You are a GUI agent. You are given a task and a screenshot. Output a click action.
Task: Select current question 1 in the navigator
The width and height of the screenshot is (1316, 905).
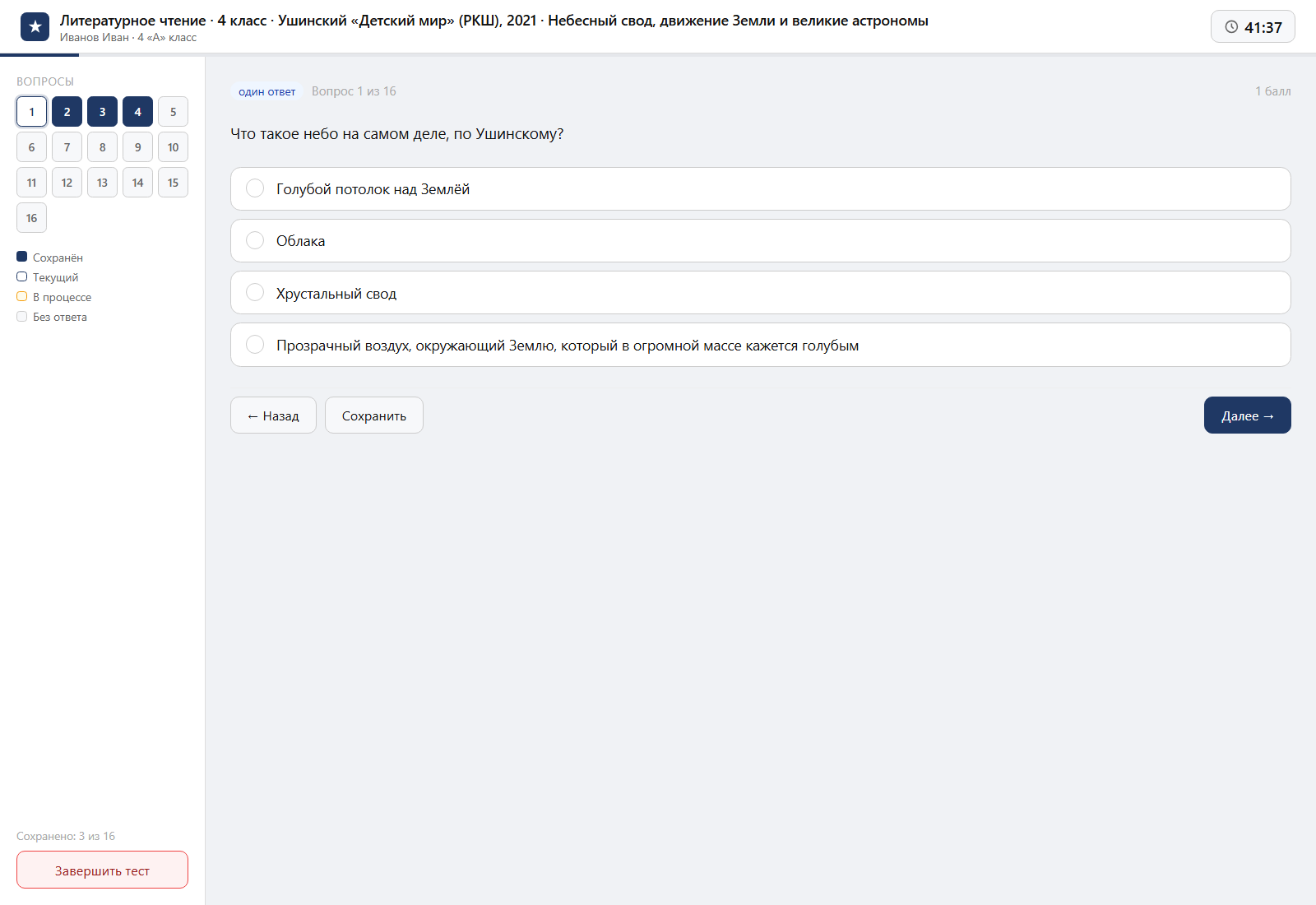pos(31,112)
